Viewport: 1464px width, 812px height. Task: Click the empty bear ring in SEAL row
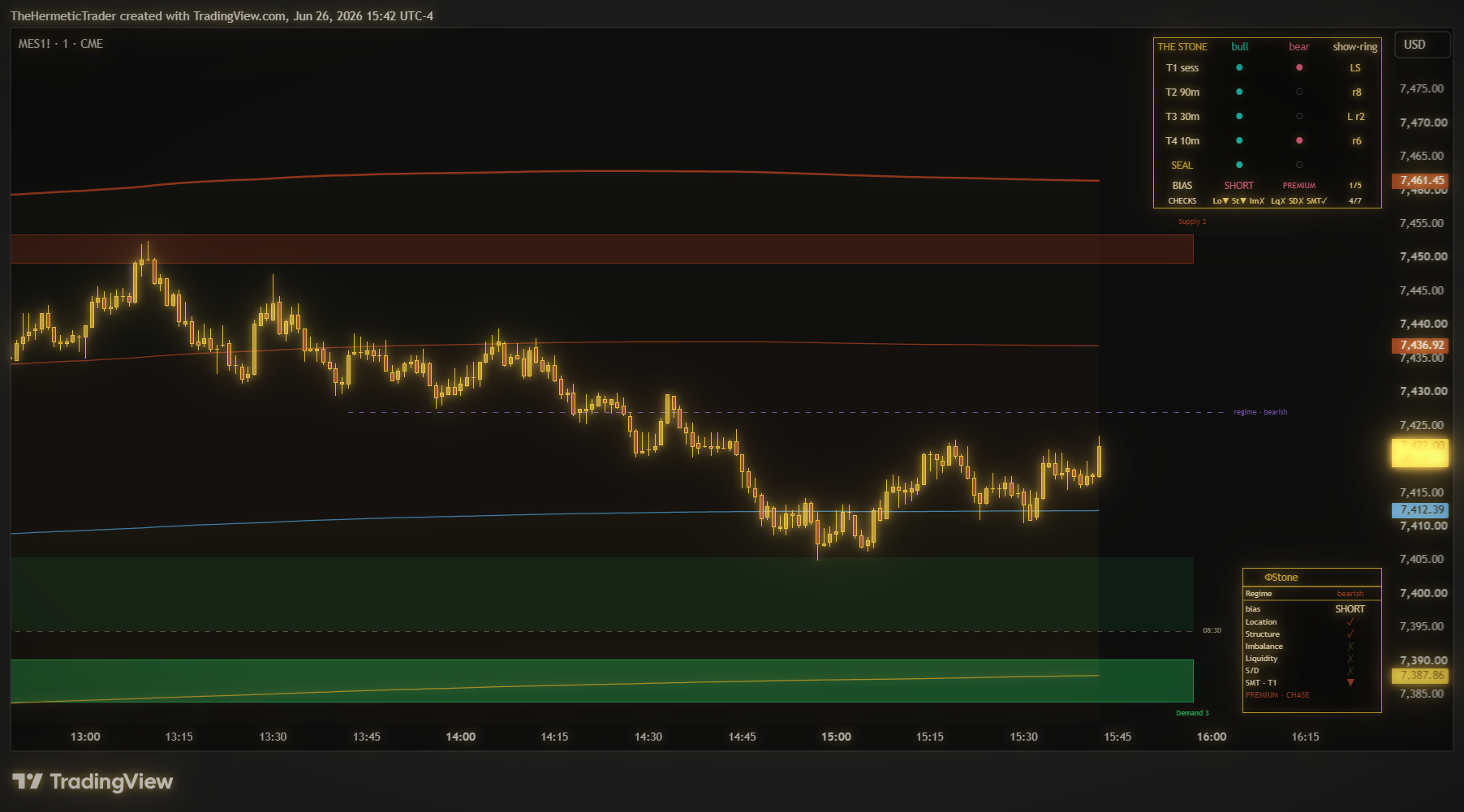[1299, 165]
